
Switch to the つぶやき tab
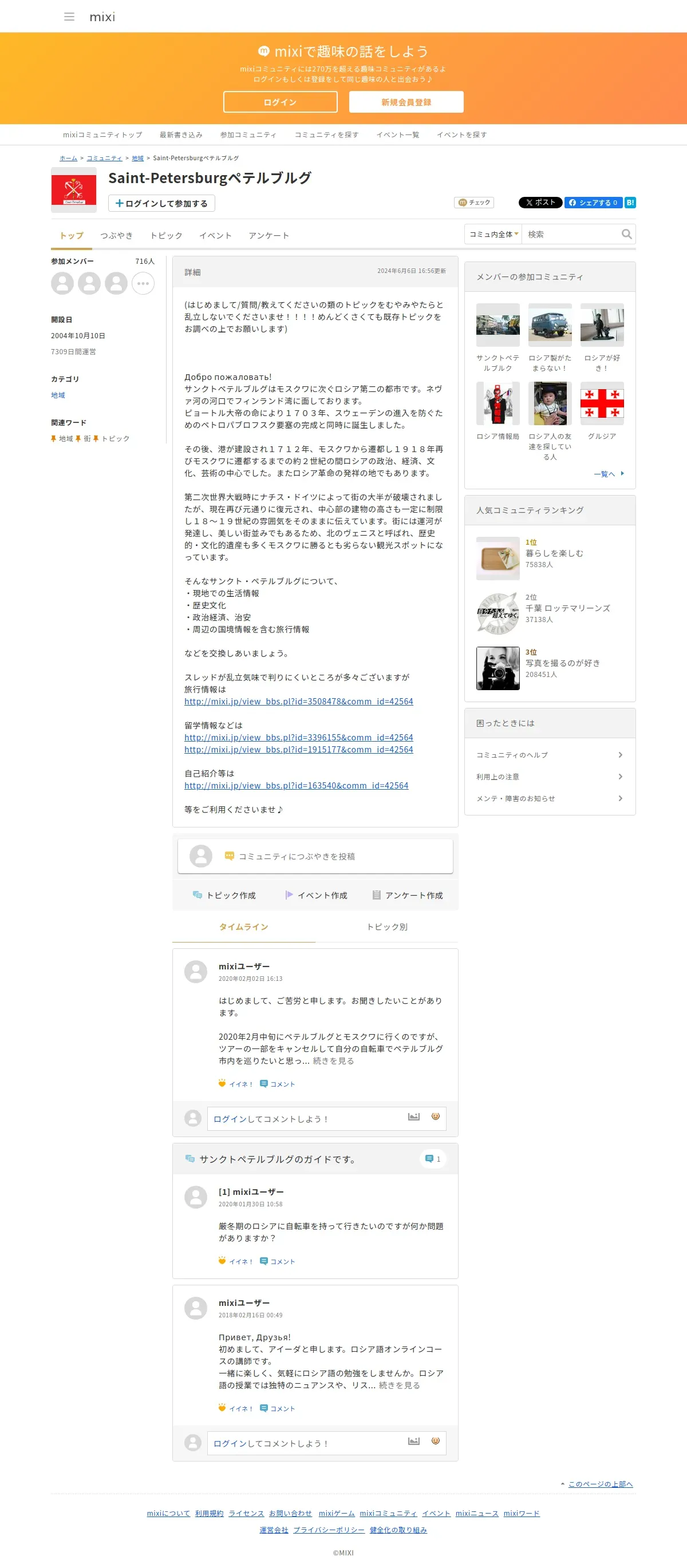(x=117, y=236)
